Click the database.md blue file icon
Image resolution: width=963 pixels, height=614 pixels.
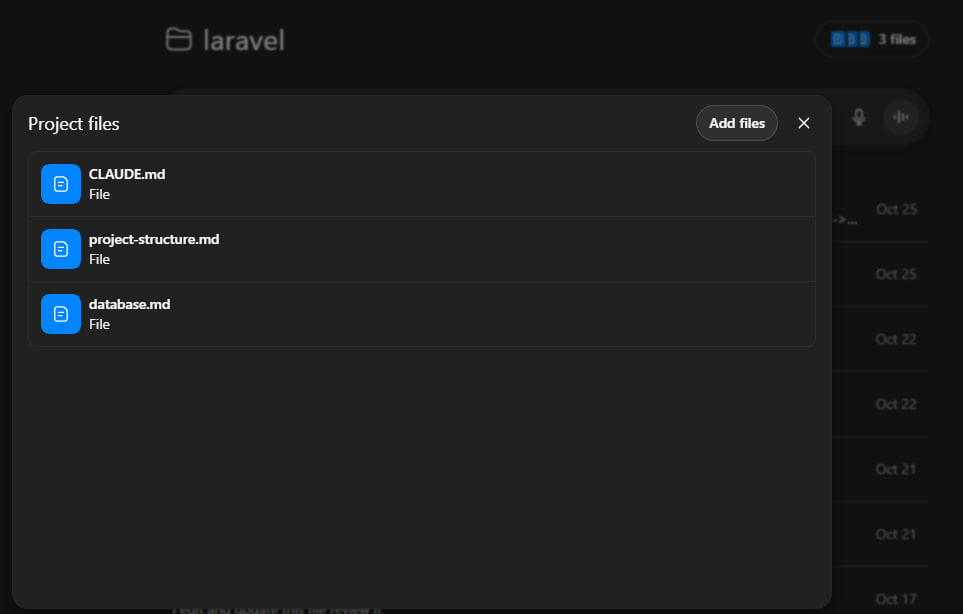click(x=60, y=314)
